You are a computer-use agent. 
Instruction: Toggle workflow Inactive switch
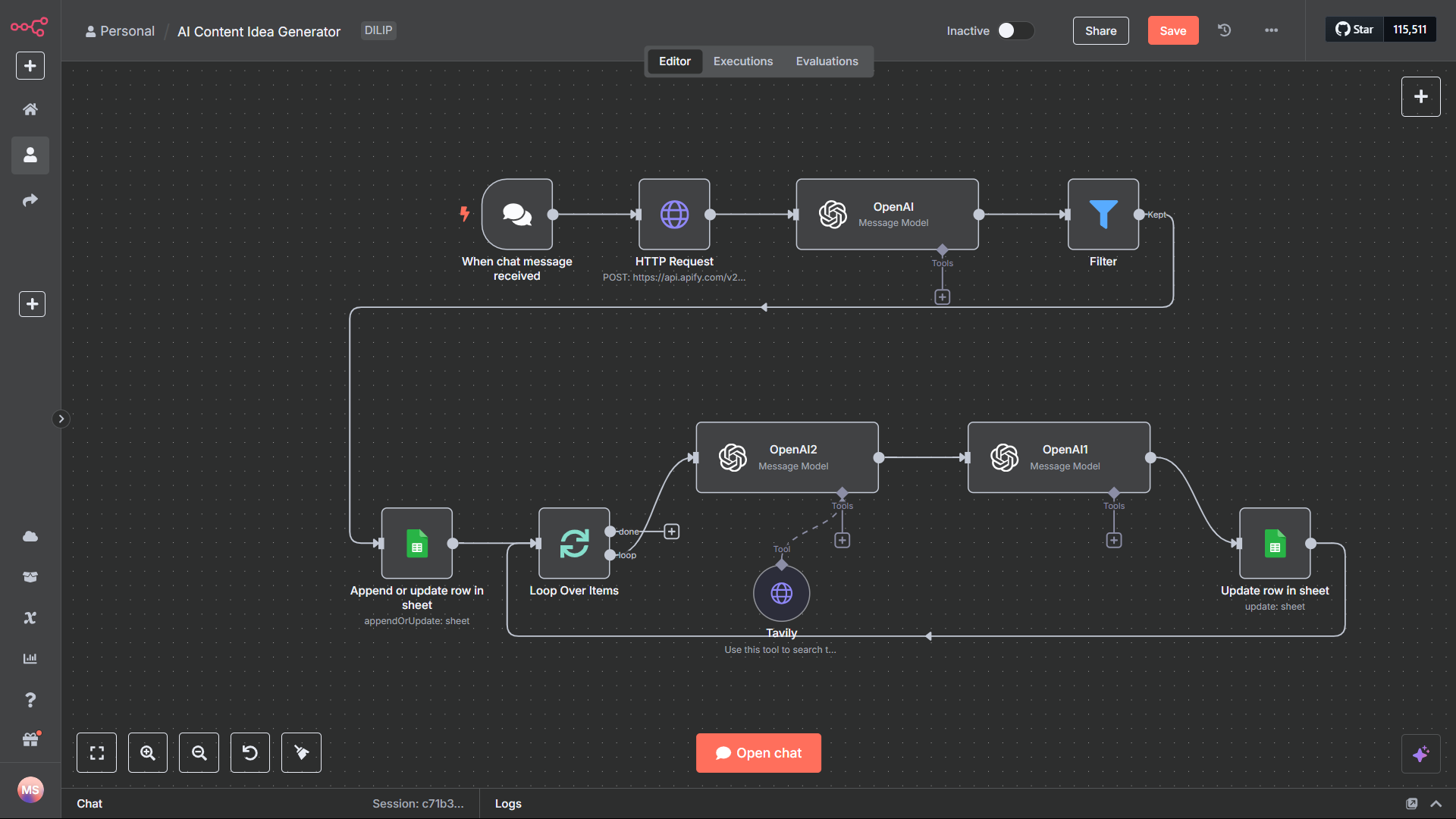pyautogui.click(x=1015, y=30)
